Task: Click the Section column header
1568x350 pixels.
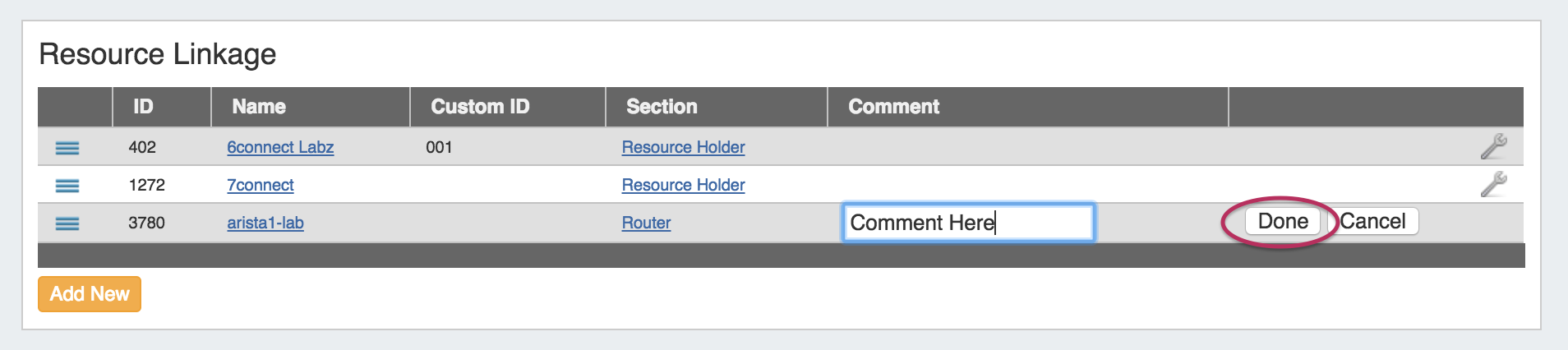Action: [662, 107]
